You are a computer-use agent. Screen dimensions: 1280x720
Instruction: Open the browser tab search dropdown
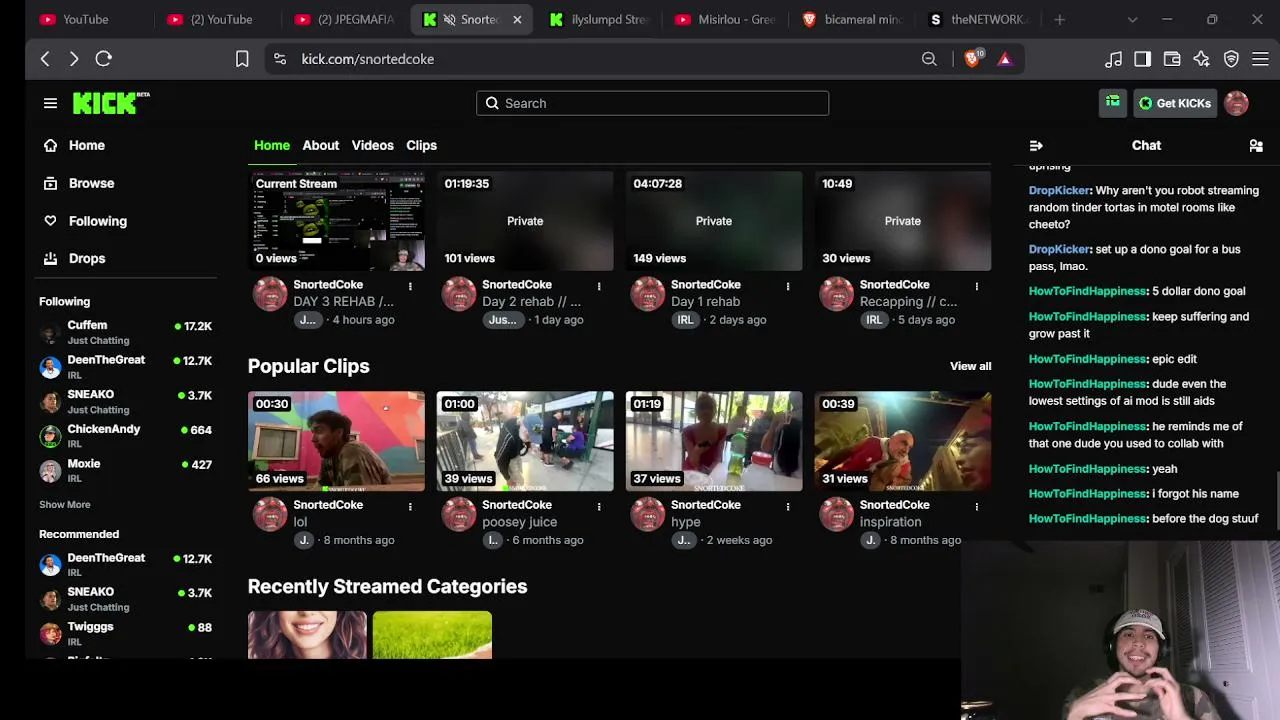1132,19
